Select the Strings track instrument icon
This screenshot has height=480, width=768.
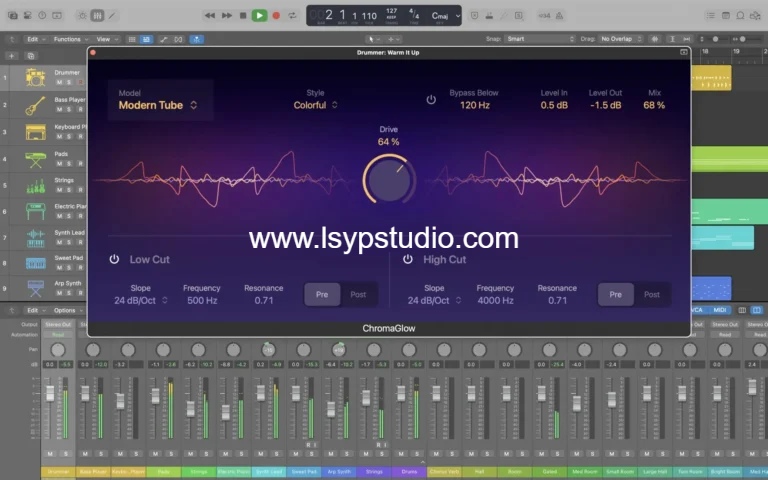point(35,186)
